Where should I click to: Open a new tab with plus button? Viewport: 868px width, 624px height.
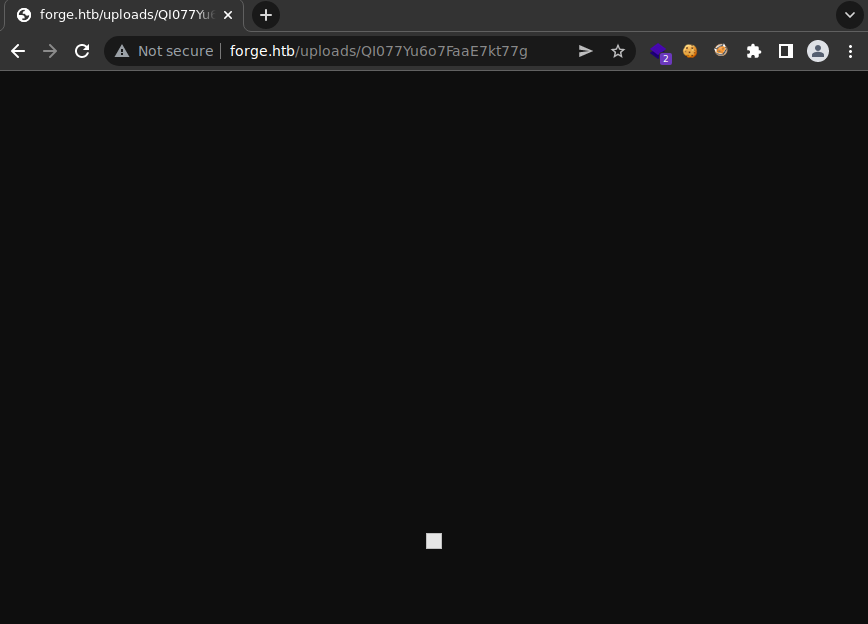coord(265,15)
